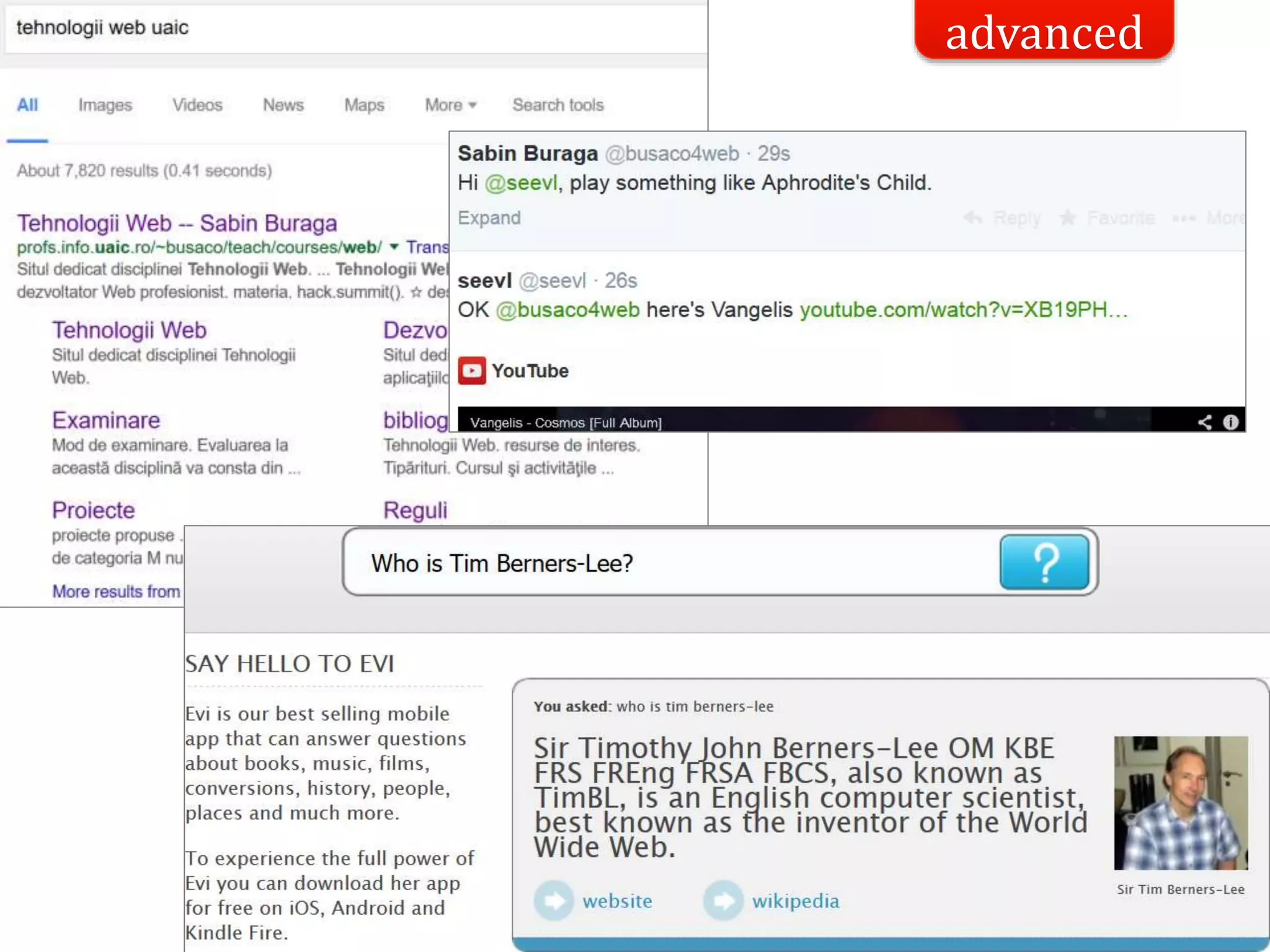The height and width of the screenshot is (952, 1270).
Task: Click the Reply arrow on the tweet
Action: (974, 218)
